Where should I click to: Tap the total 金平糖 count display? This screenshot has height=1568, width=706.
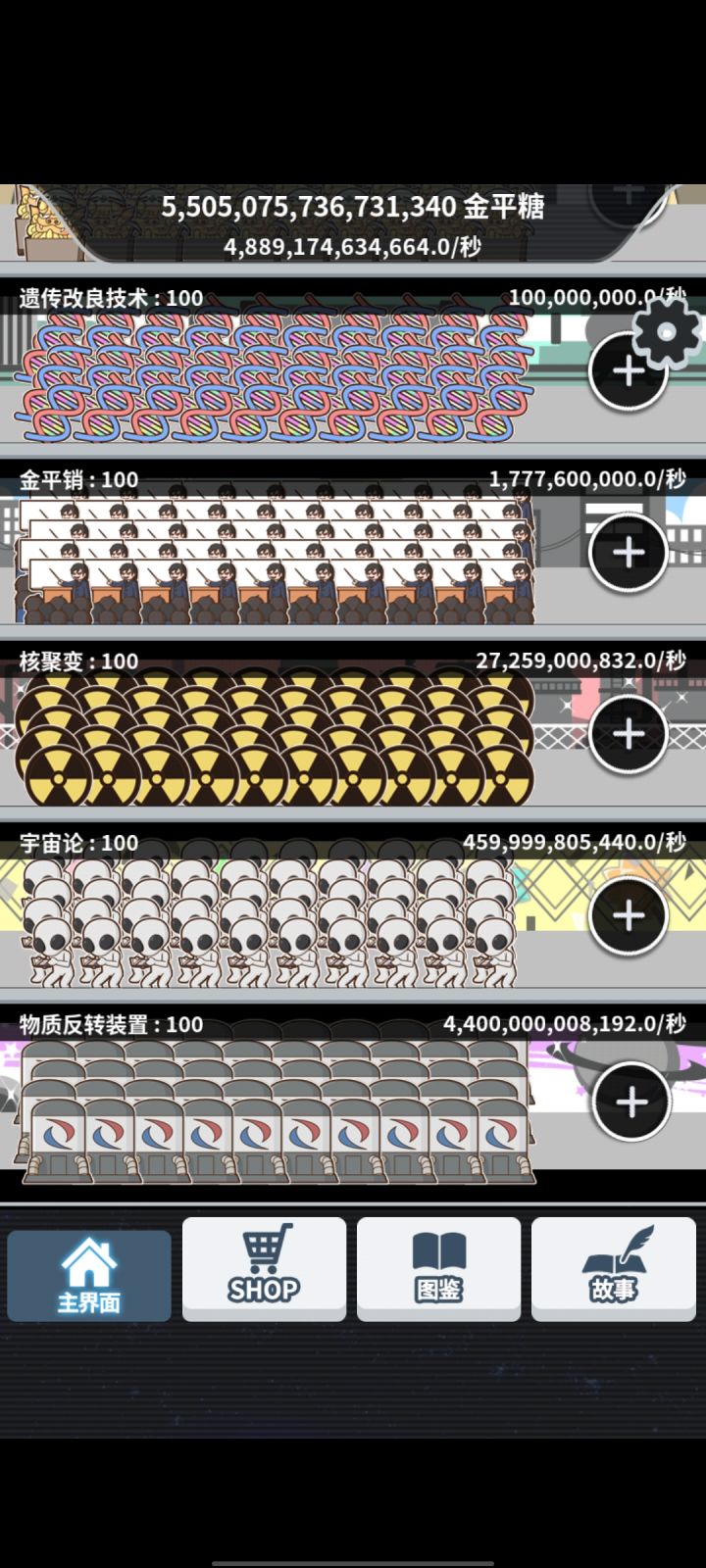point(353,207)
